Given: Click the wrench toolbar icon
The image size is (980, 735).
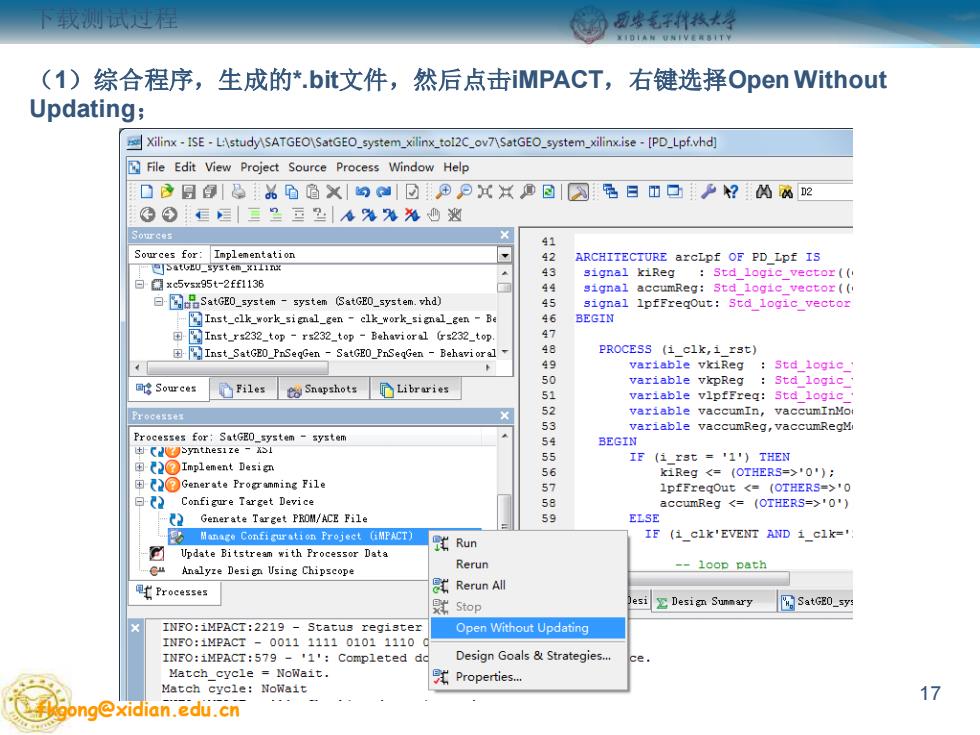Looking at the screenshot, I should 708,192.
